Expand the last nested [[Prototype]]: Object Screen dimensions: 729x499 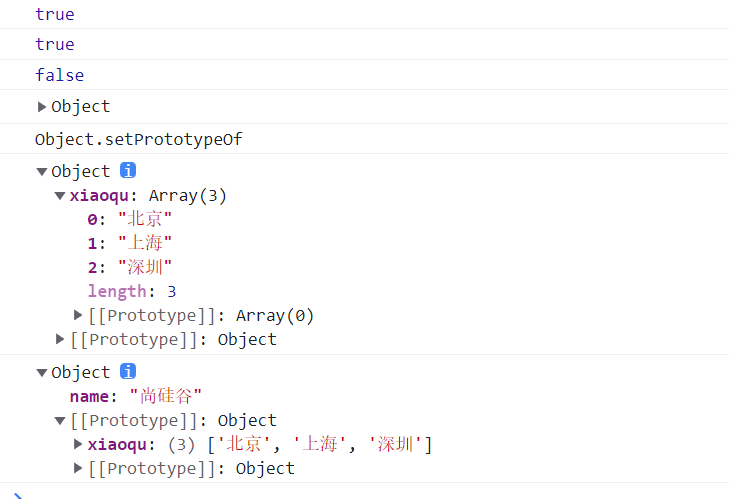78,468
